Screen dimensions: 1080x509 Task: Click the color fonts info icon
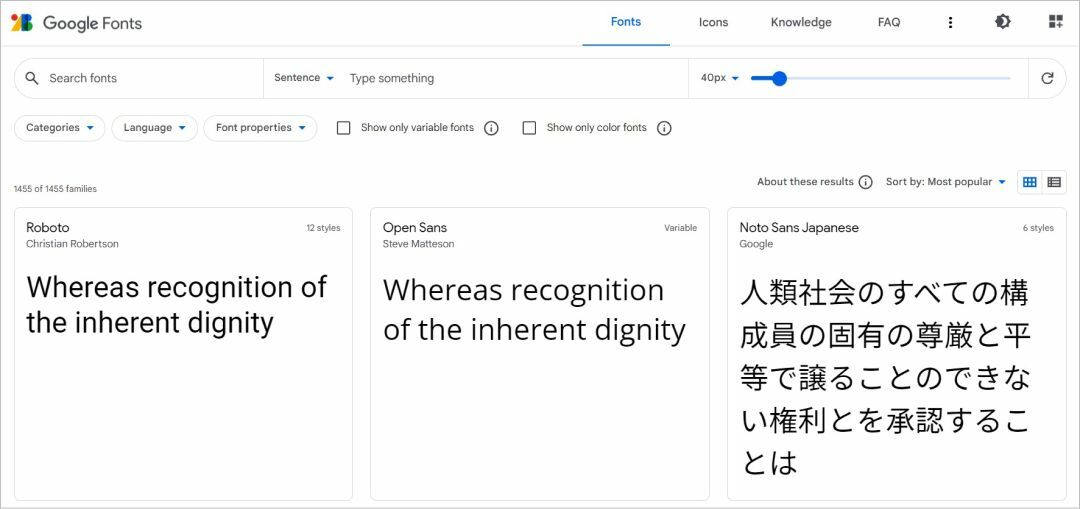tap(664, 128)
